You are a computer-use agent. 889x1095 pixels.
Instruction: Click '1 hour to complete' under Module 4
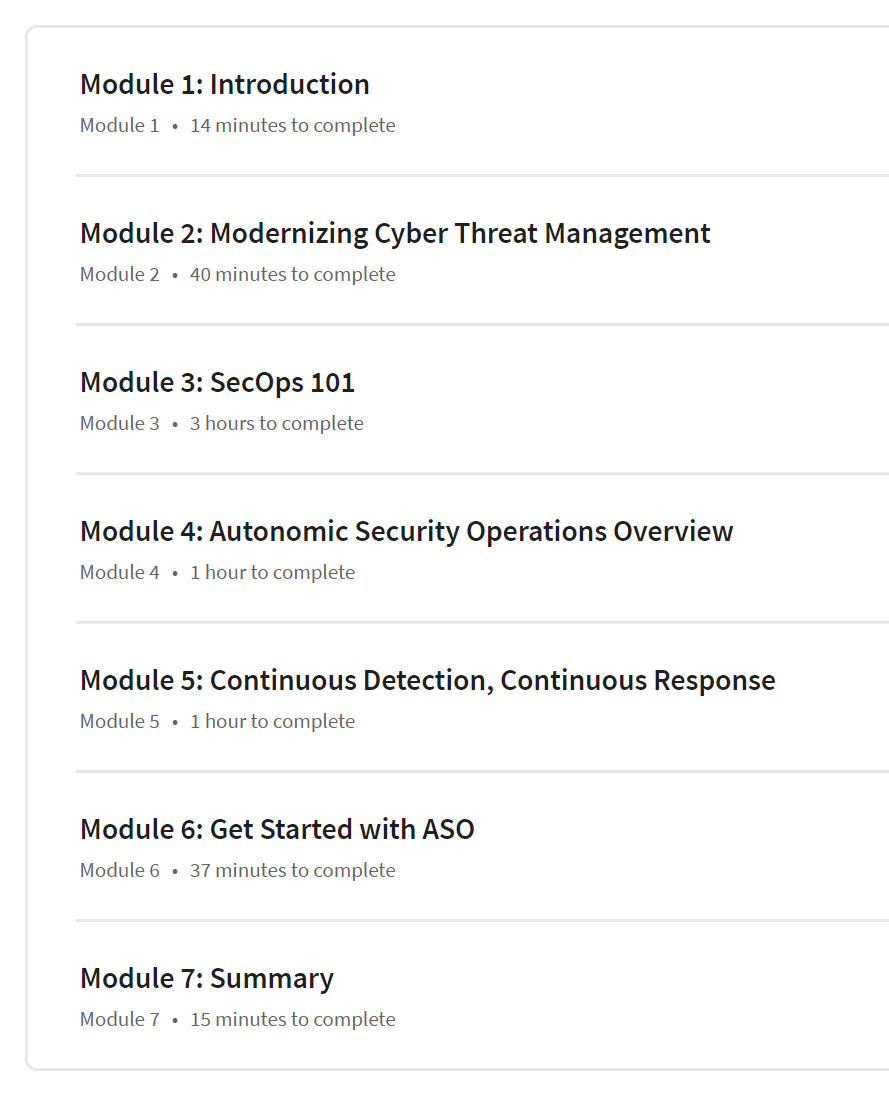point(272,573)
